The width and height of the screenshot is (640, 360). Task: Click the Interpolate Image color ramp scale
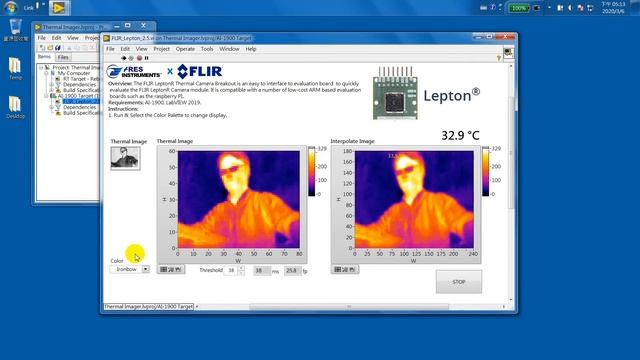pyautogui.click(x=486, y=171)
